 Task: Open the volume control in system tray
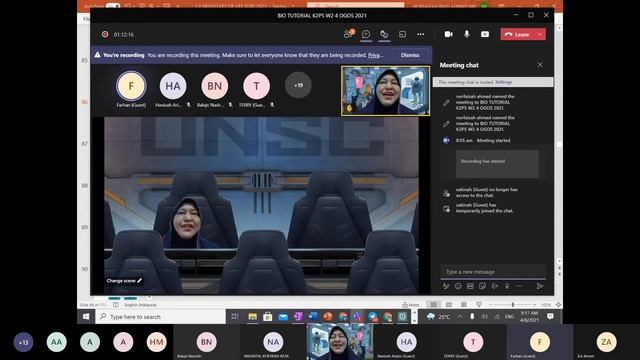click(x=484, y=316)
